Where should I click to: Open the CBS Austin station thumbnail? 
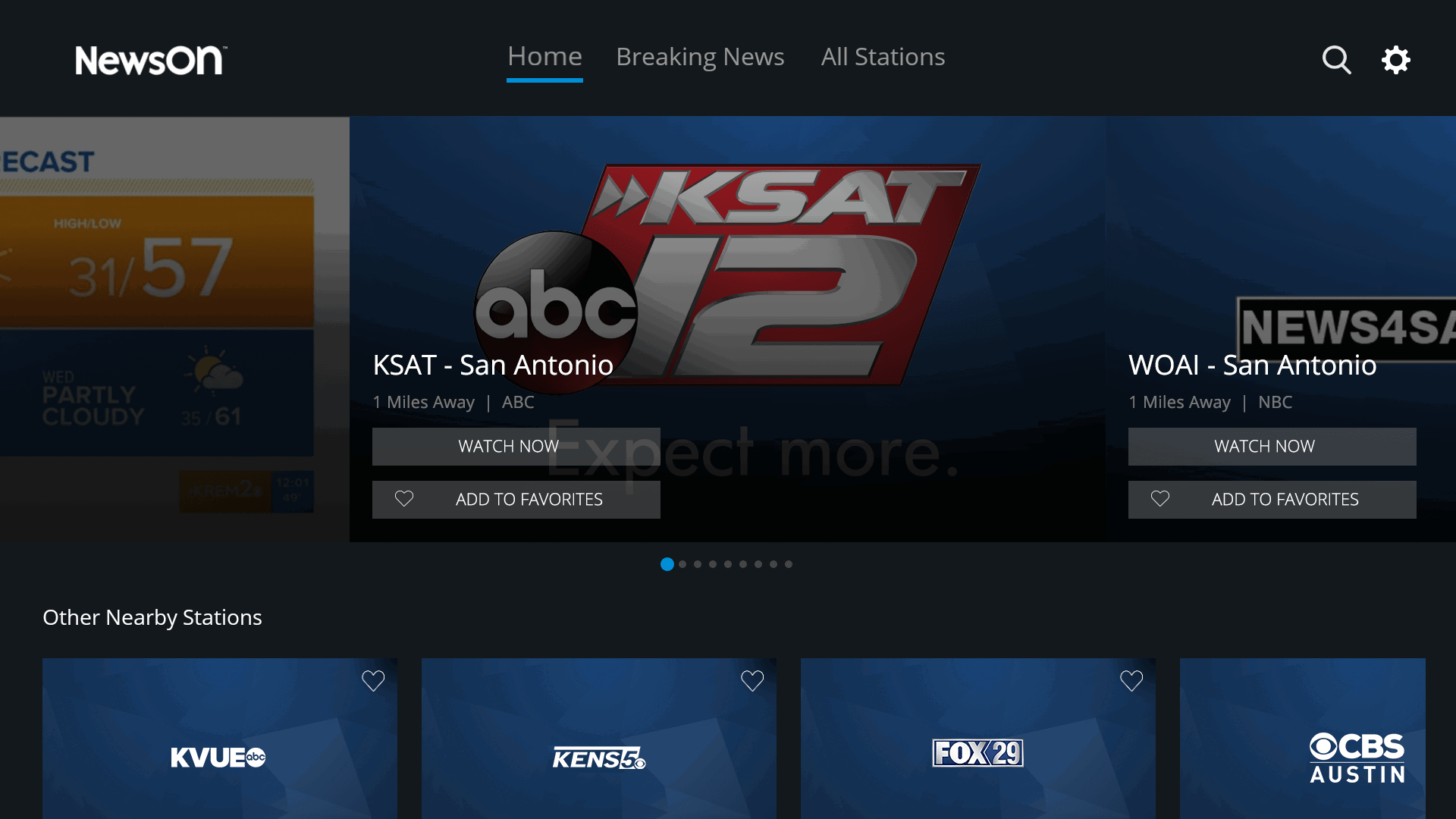coord(1303,738)
